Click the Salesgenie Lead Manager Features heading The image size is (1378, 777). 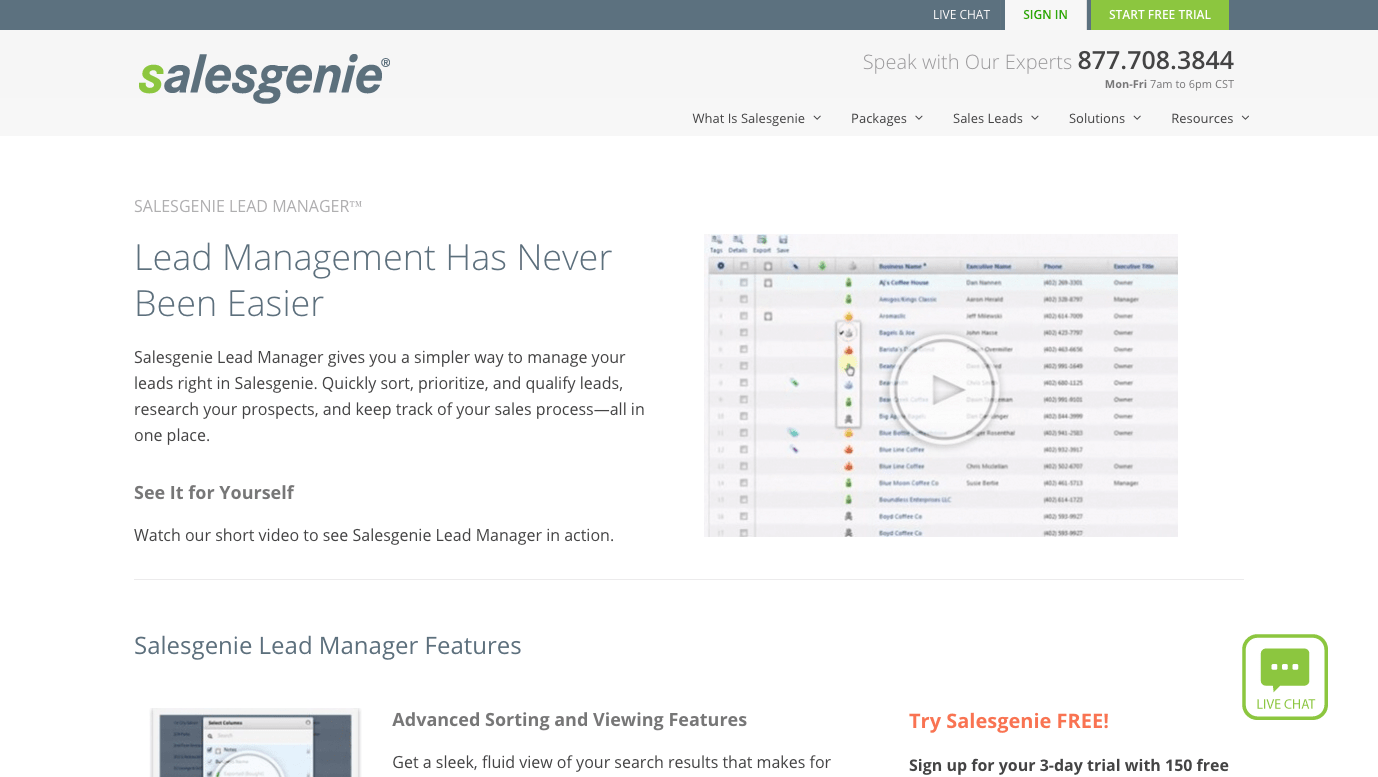click(328, 646)
